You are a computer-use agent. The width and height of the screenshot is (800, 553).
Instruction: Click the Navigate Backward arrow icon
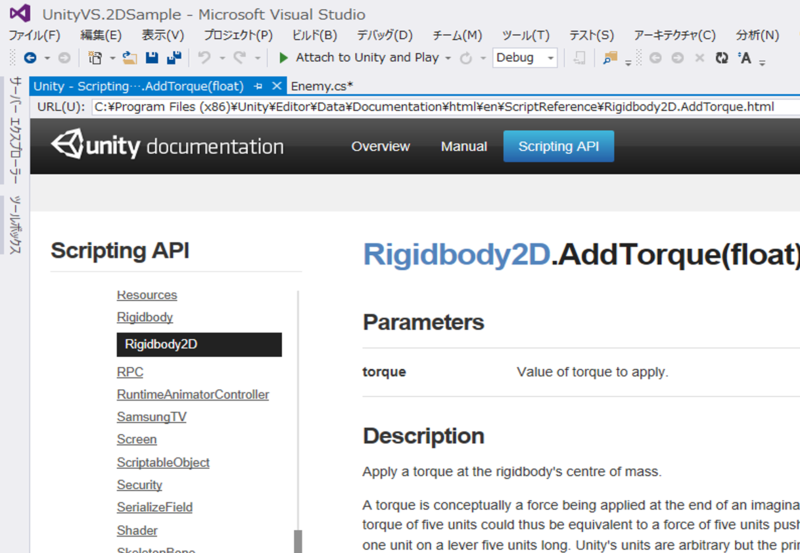click(30, 58)
